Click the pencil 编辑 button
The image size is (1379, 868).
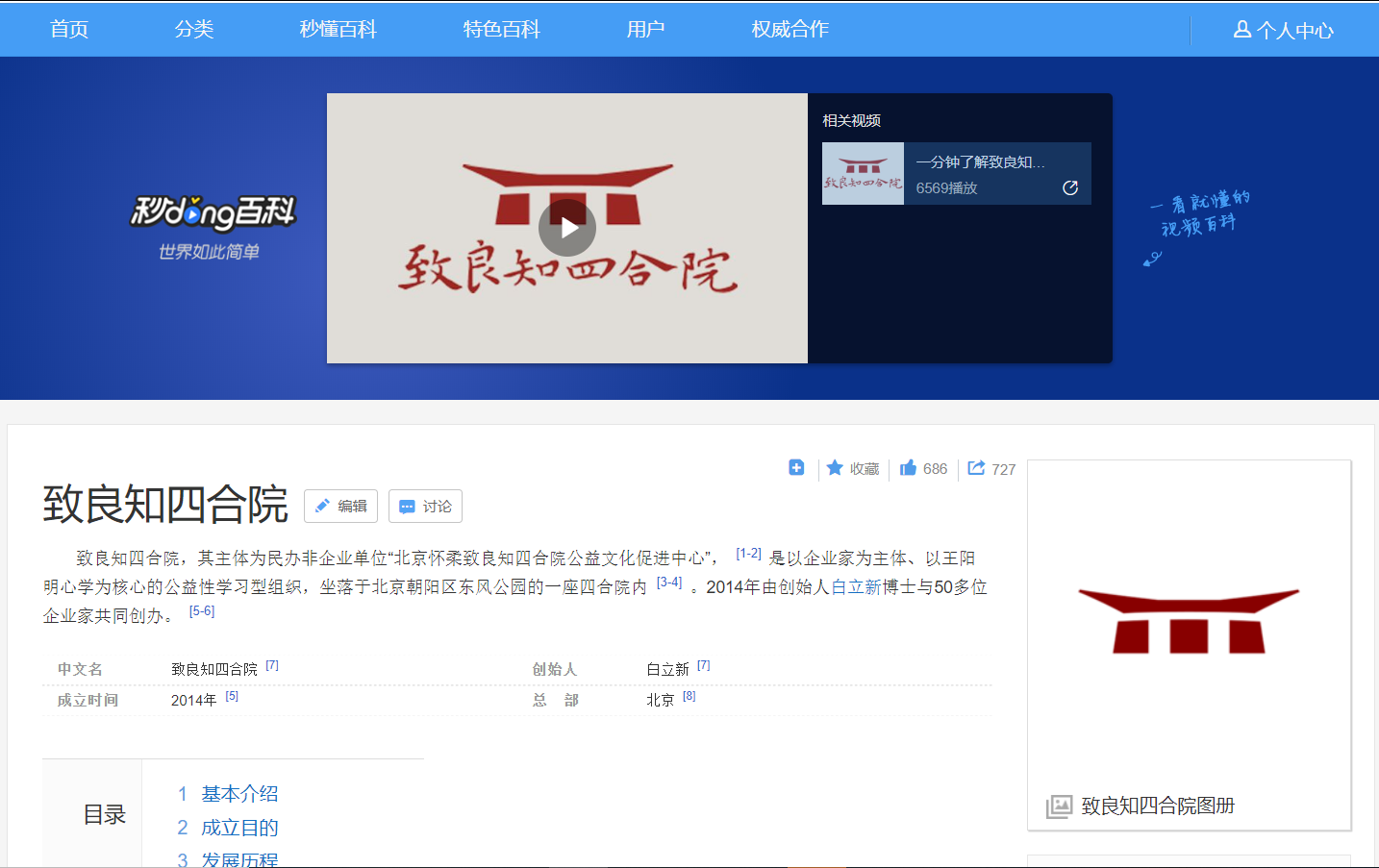point(340,506)
